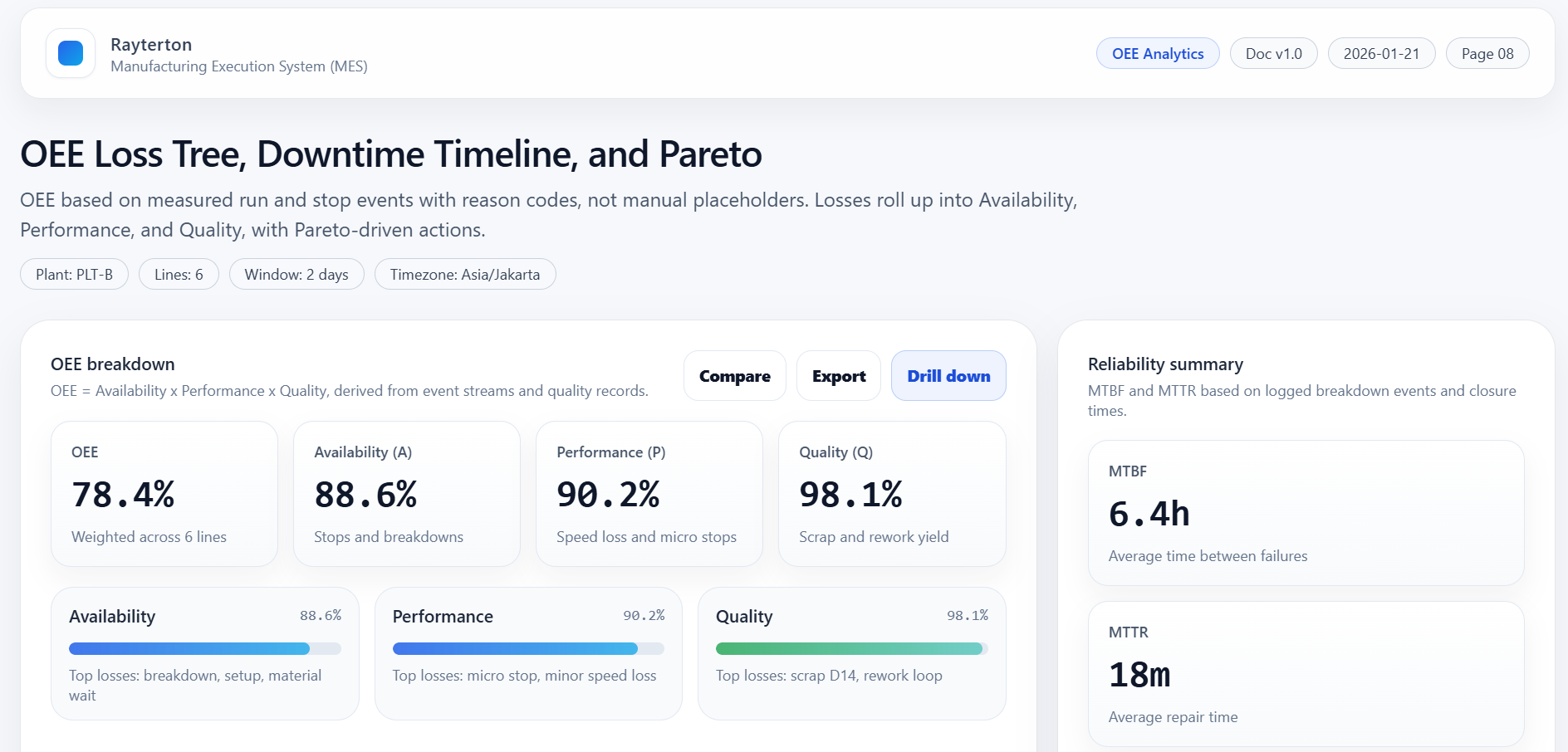Open the MTTR 18m repair time card
The height and width of the screenshot is (752, 1568).
[x=1305, y=674]
